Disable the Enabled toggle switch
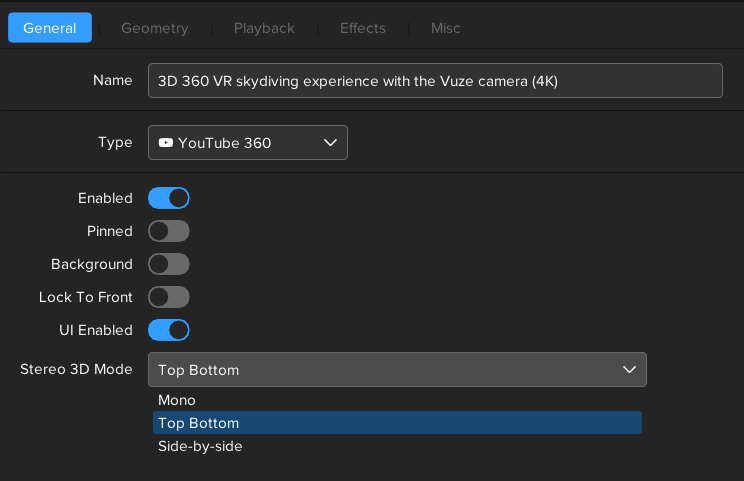 click(169, 198)
